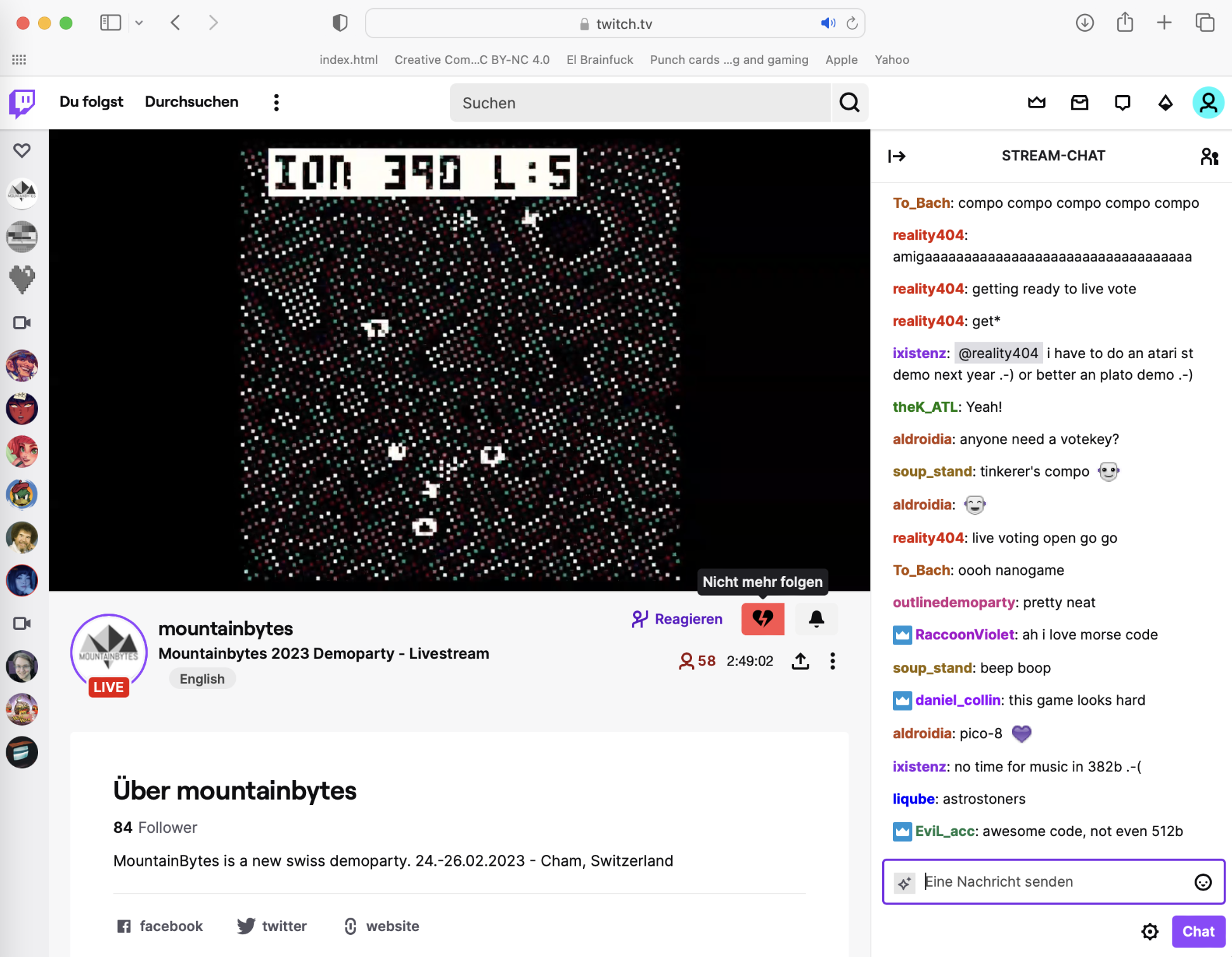This screenshot has height=957, width=1232.
Task: Go to the Durchsuchen tab
Action: click(191, 102)
